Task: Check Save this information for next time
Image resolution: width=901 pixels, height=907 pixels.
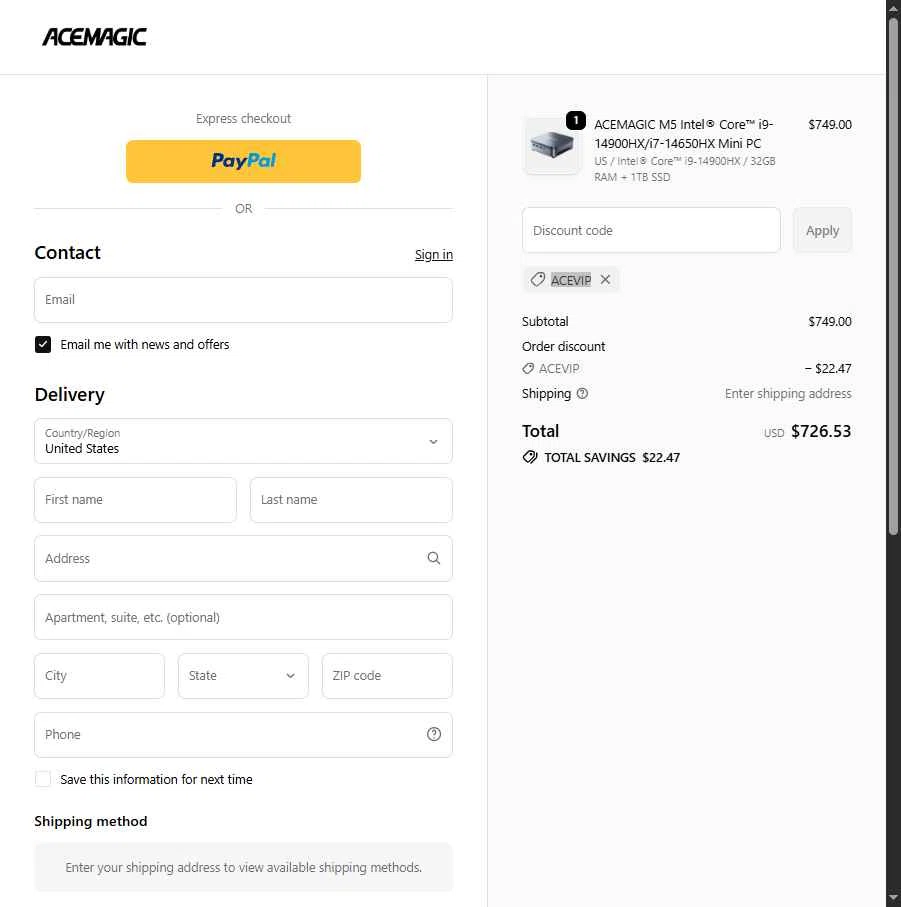Action: point(43,779)
